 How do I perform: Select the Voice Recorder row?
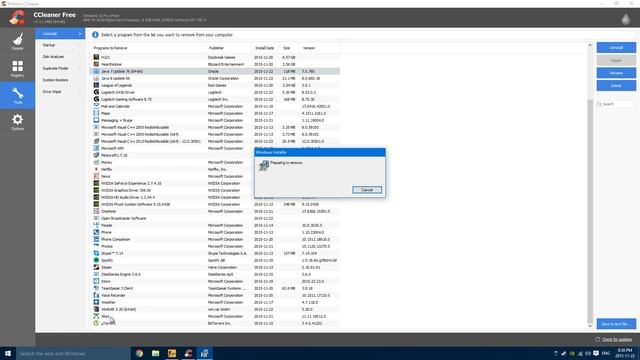215,295
